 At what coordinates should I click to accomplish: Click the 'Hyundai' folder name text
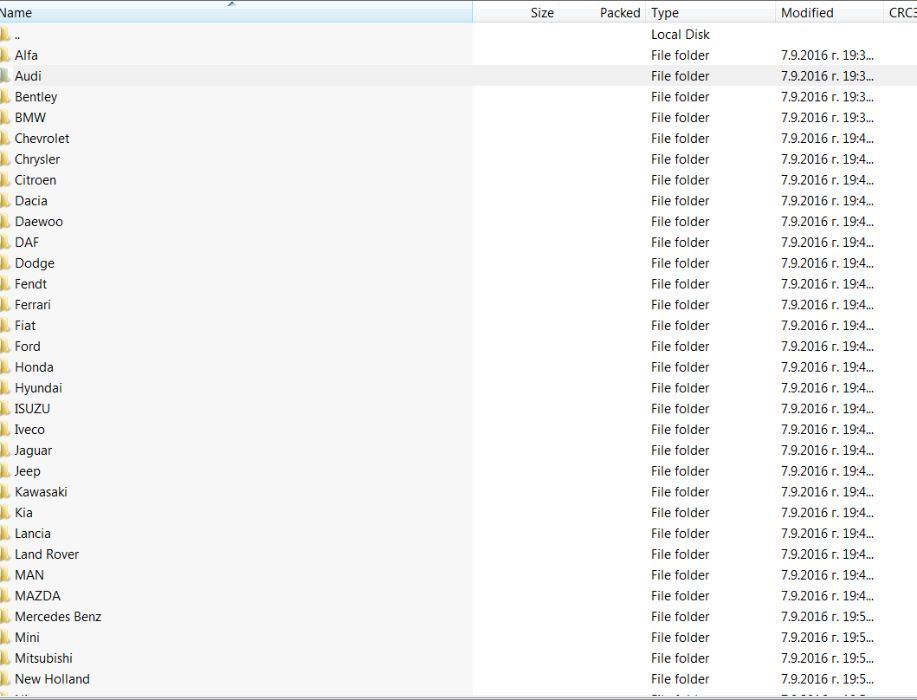pos(38,388)
